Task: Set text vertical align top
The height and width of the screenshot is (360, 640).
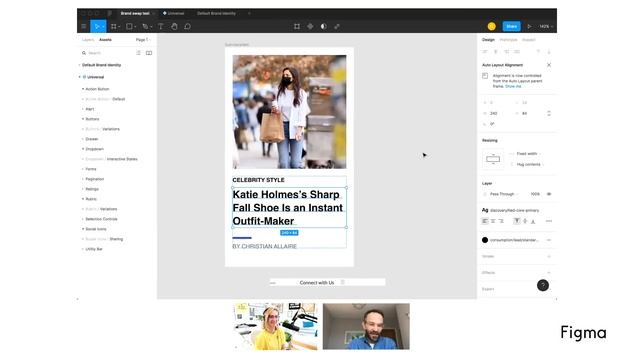Action: [517, 221]
